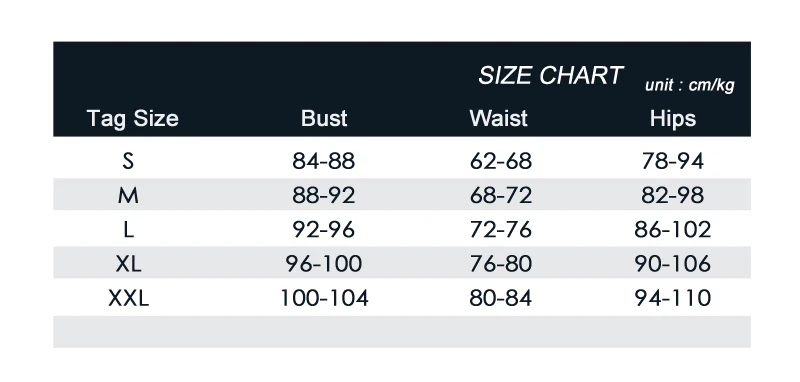Click the 86-102 hips value
The height and width of the screenshot is (382, 800).
(672, 230)
